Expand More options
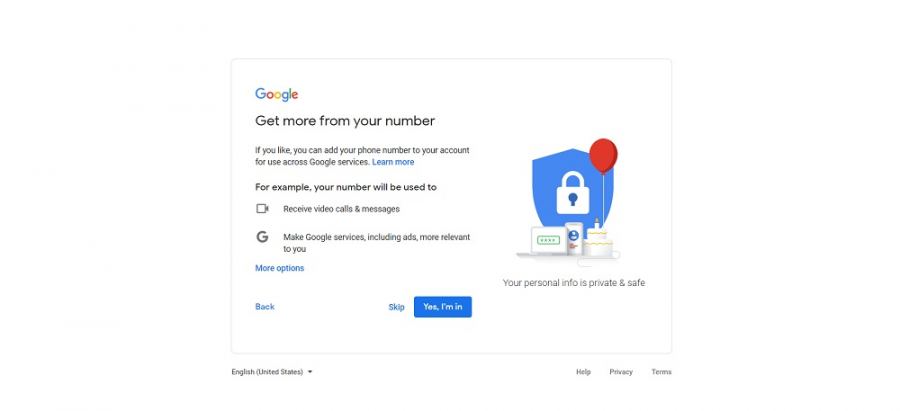The width and height of the screenshot is (900, 411). pyautogui.click(x=280, y=268)
